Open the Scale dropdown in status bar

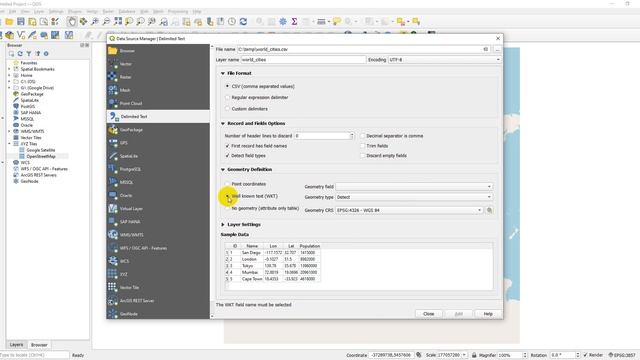[x=464, y=355]
